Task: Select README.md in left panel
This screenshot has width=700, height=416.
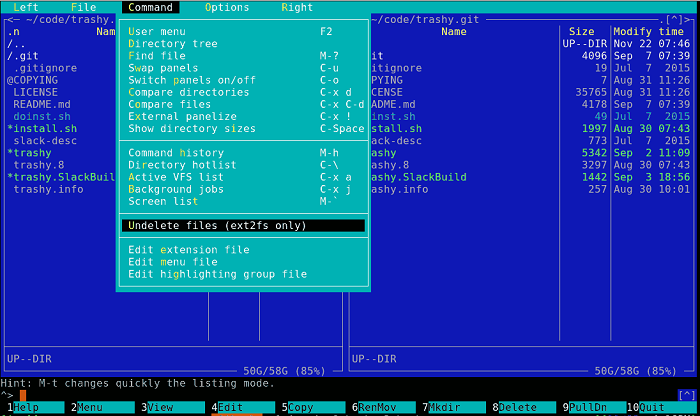Action: [42, 104]
